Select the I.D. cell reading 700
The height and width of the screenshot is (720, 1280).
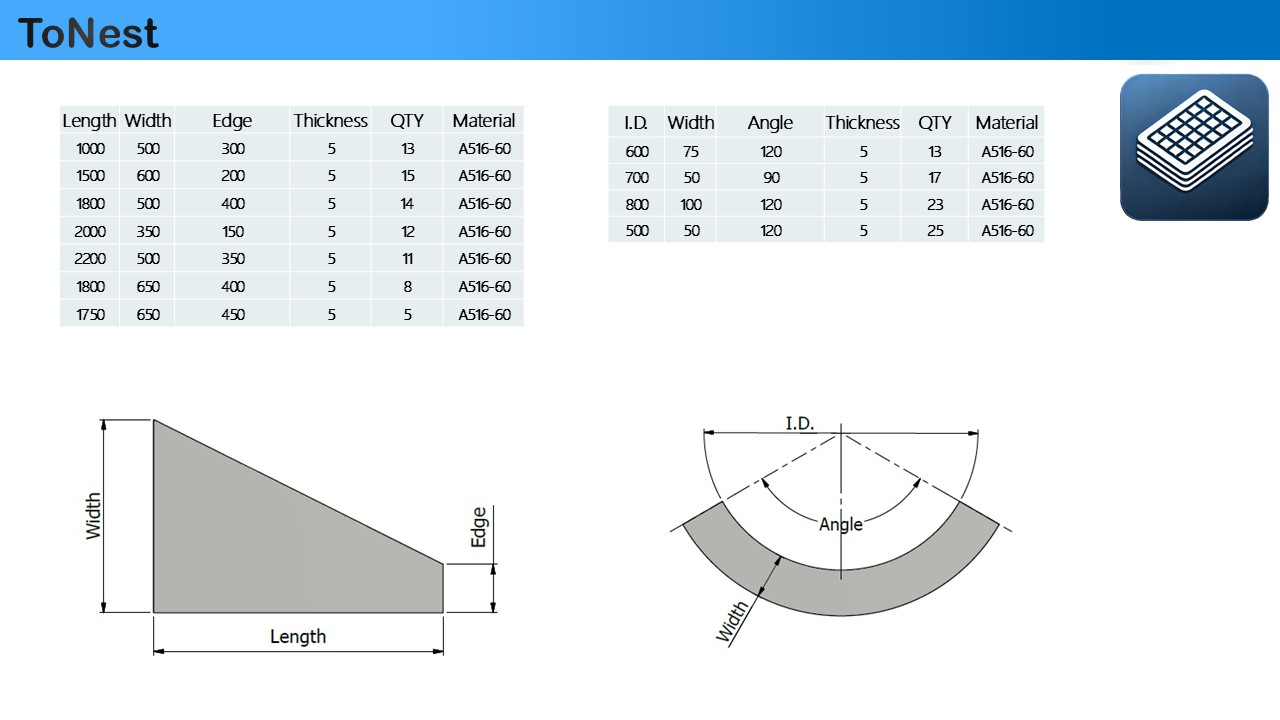coord(636,178)
